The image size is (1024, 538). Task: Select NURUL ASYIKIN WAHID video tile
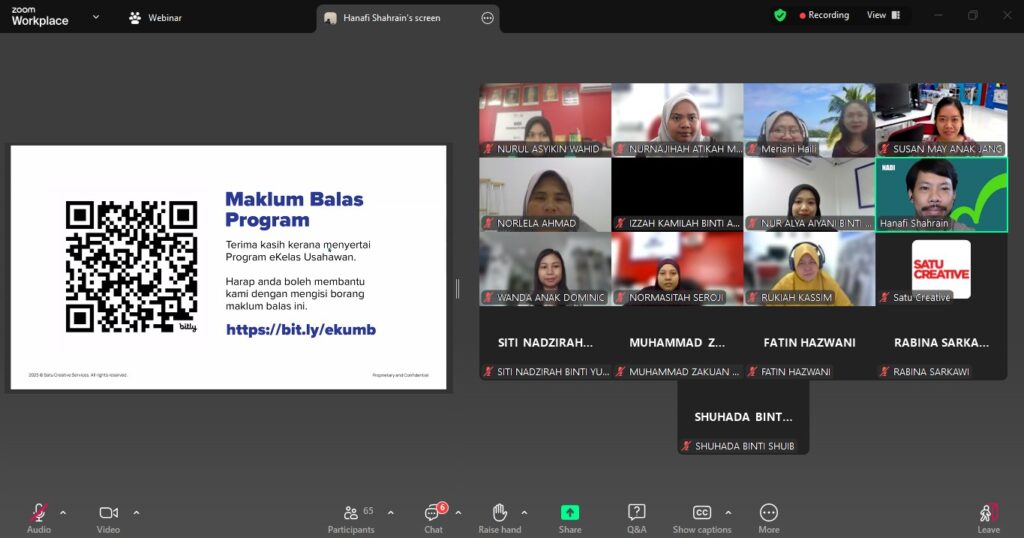tap(545, 120)
